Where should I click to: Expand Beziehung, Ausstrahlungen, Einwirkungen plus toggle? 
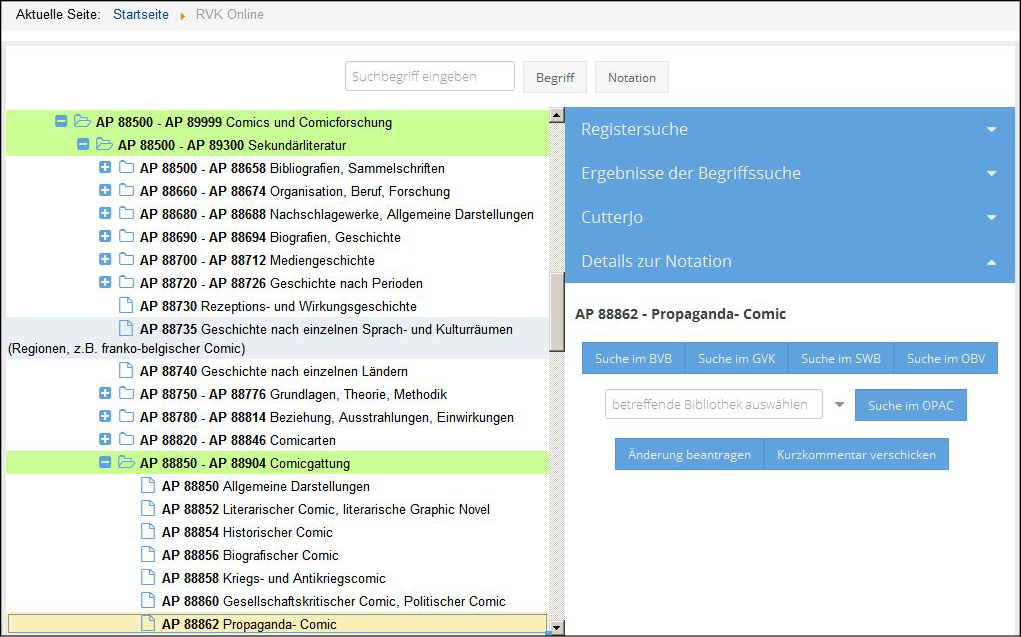[x=105, y=416]
